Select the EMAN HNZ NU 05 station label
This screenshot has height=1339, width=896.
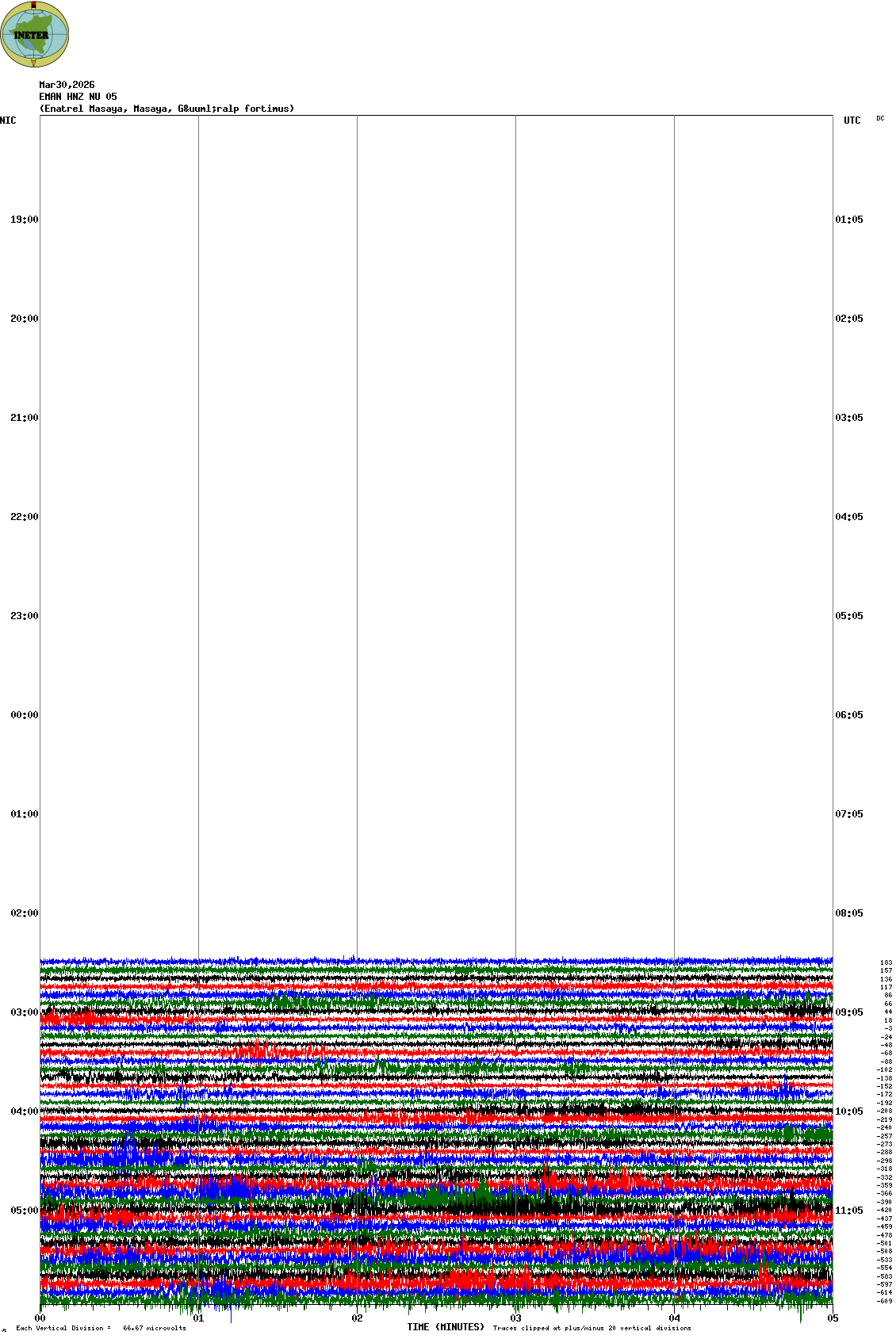(x=78, y=97)
